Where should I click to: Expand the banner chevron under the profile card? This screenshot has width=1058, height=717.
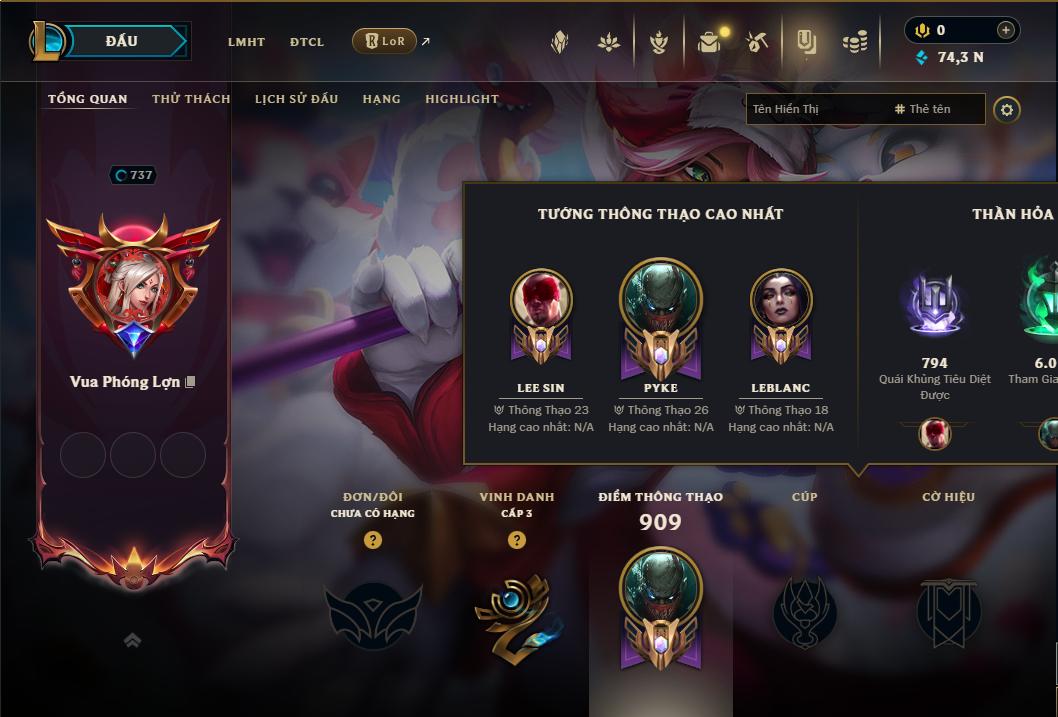[133, 640]
